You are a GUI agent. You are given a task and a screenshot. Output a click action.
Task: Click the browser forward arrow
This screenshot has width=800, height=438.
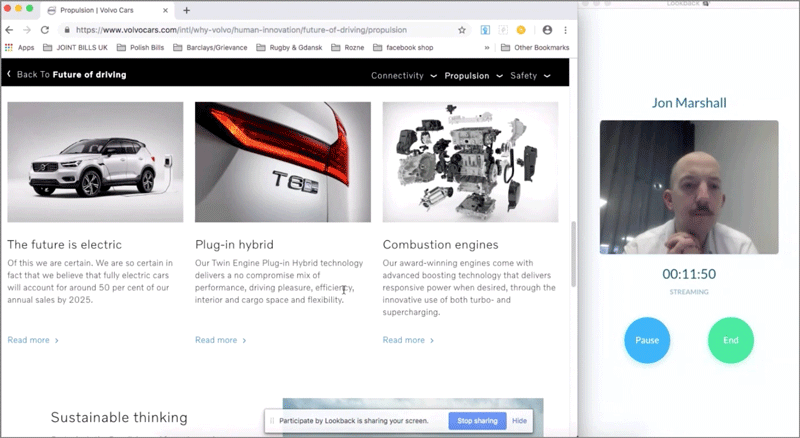point(27,30)
